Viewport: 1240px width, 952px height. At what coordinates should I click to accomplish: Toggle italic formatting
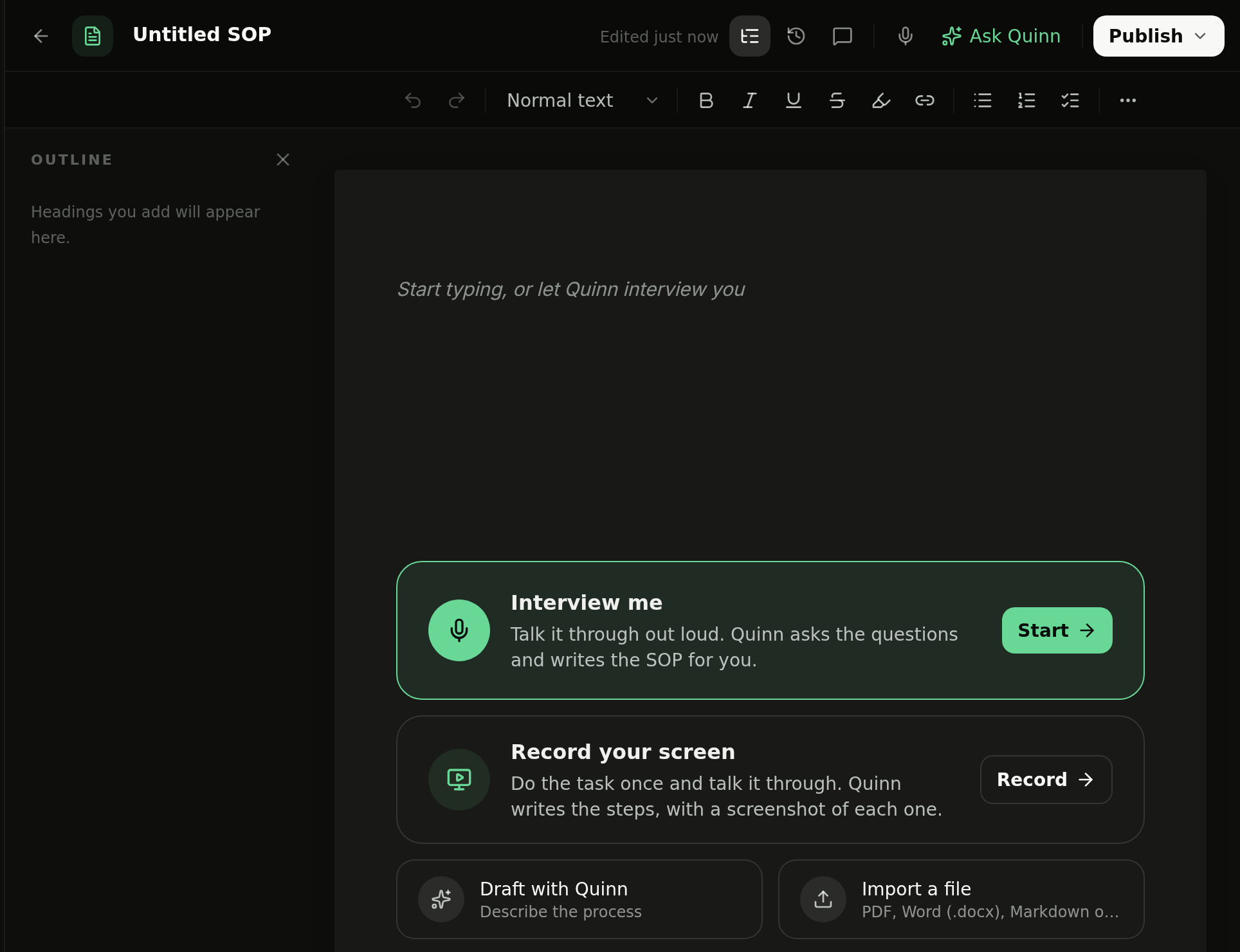click(750, 100)
